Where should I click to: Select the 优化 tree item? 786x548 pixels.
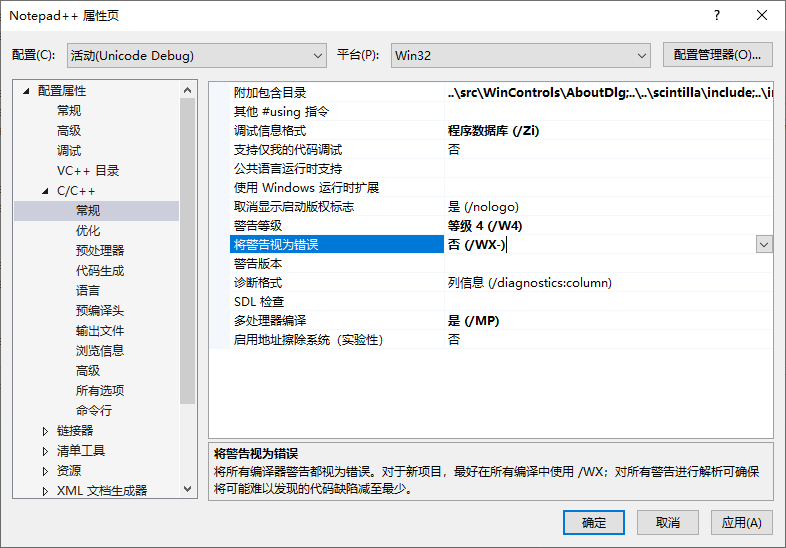click(88, 231)
